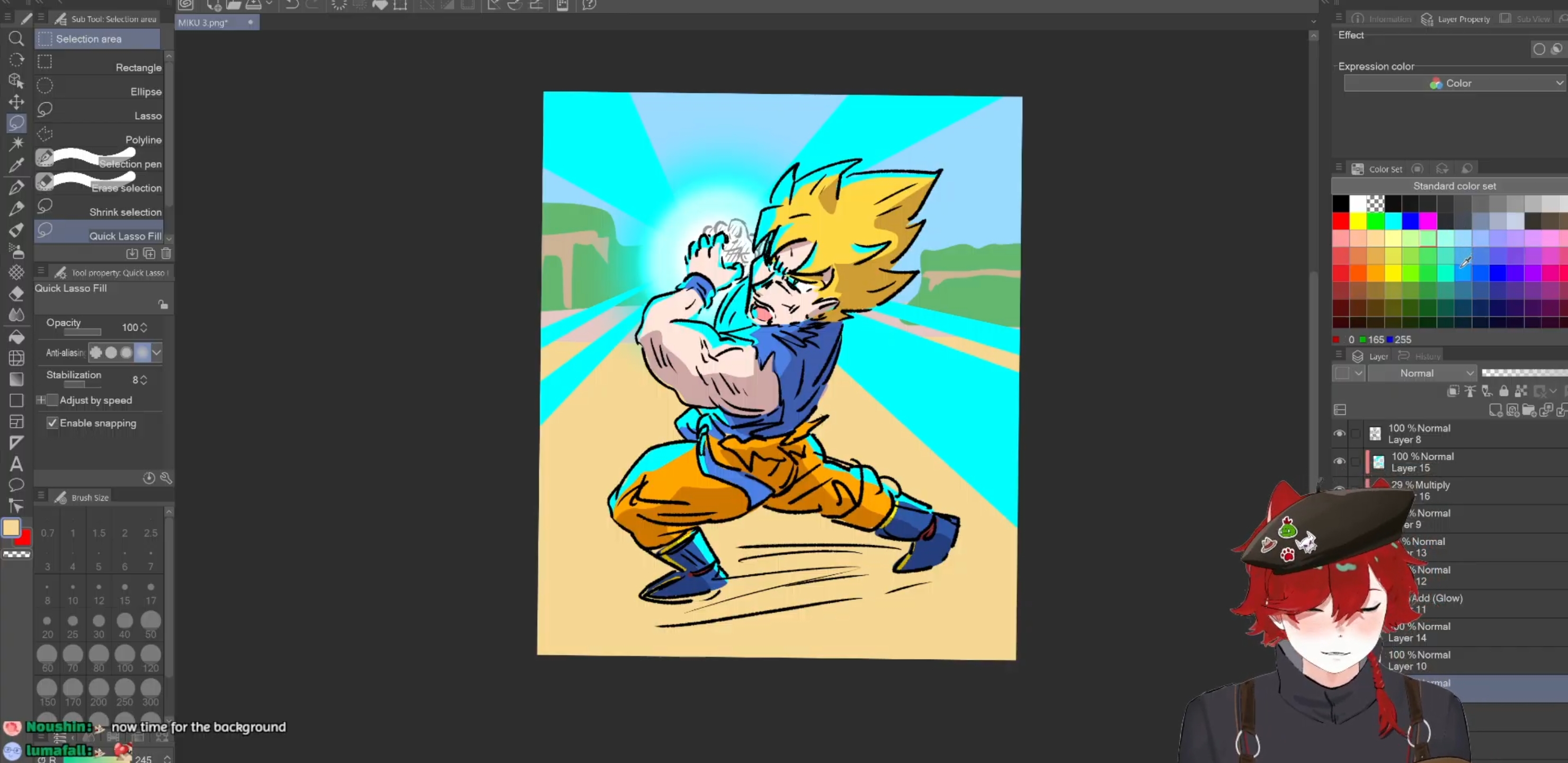Toggle border effect circle button
Image resolution: width=1568 pixels, height=763 pixels.
pos(1539,49)
